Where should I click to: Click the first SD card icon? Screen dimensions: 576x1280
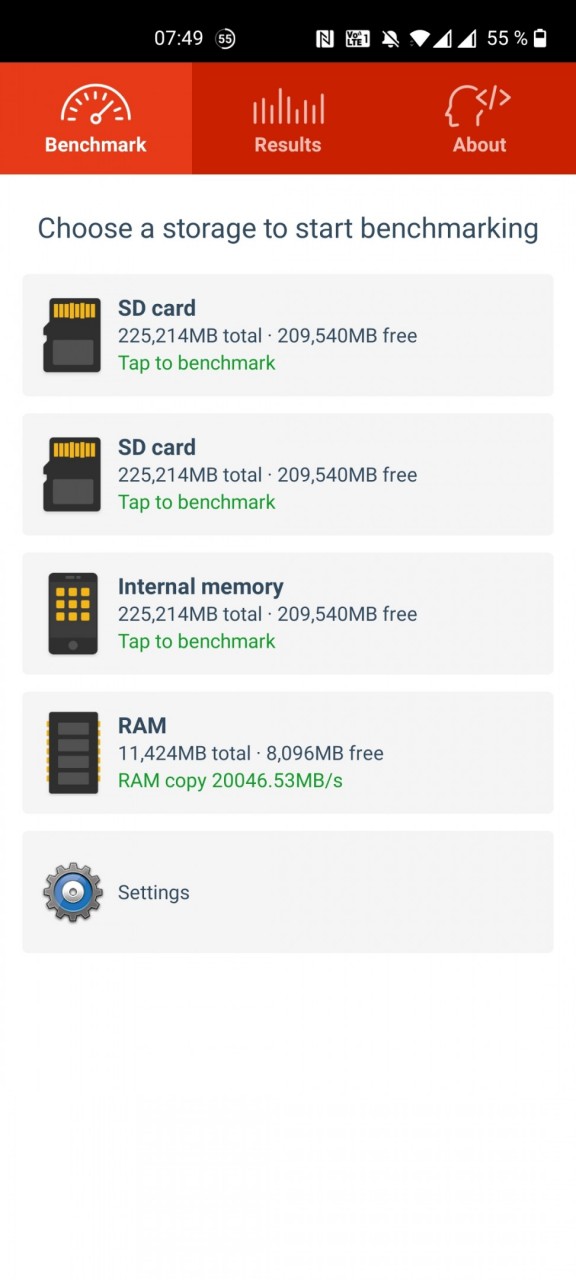click(72, 335)
